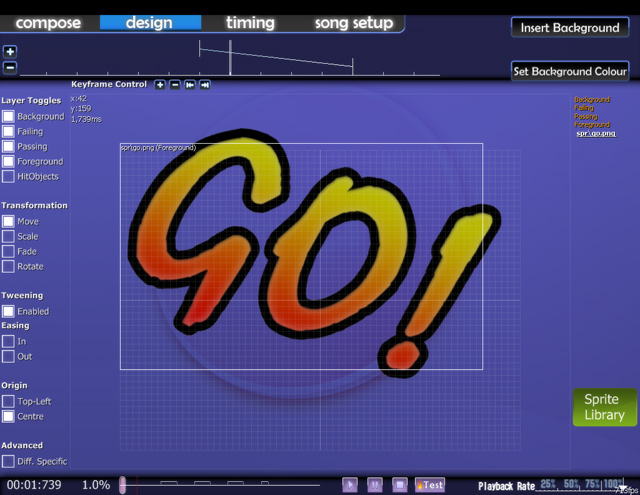Open the Sprite Library
This screenshot has height=495, width=640.
604,407
